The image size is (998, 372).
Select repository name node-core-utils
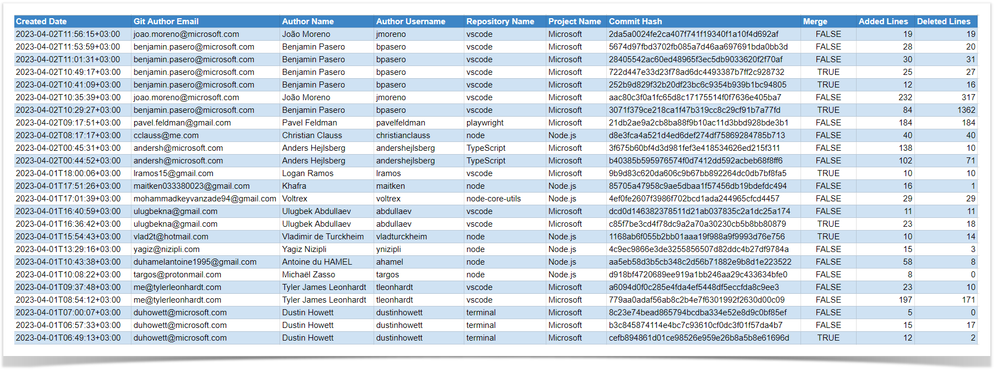tap(494, 199)
